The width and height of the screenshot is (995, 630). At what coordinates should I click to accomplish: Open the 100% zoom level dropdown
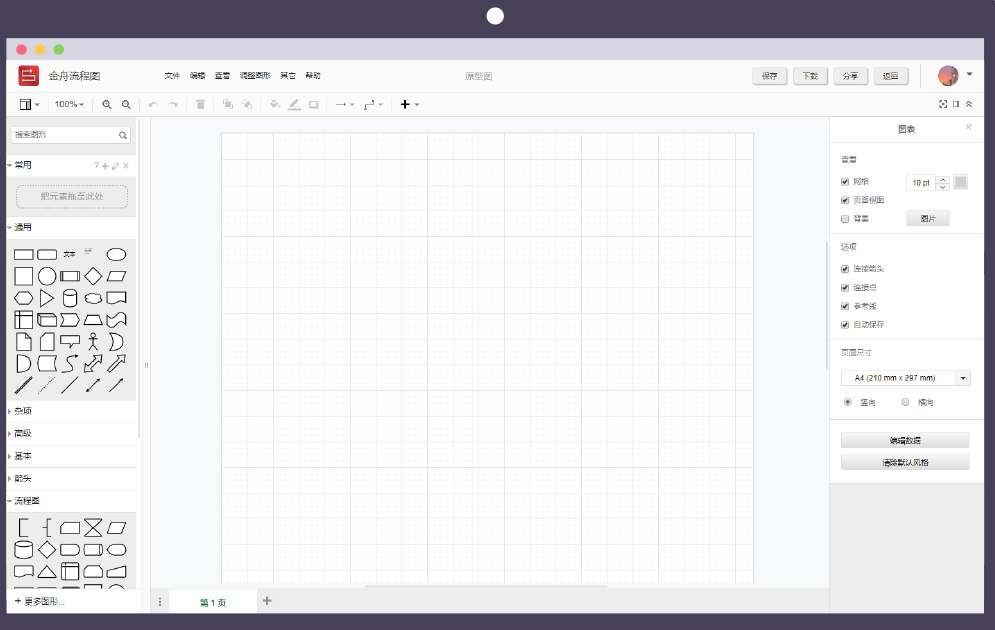point(70,104)
